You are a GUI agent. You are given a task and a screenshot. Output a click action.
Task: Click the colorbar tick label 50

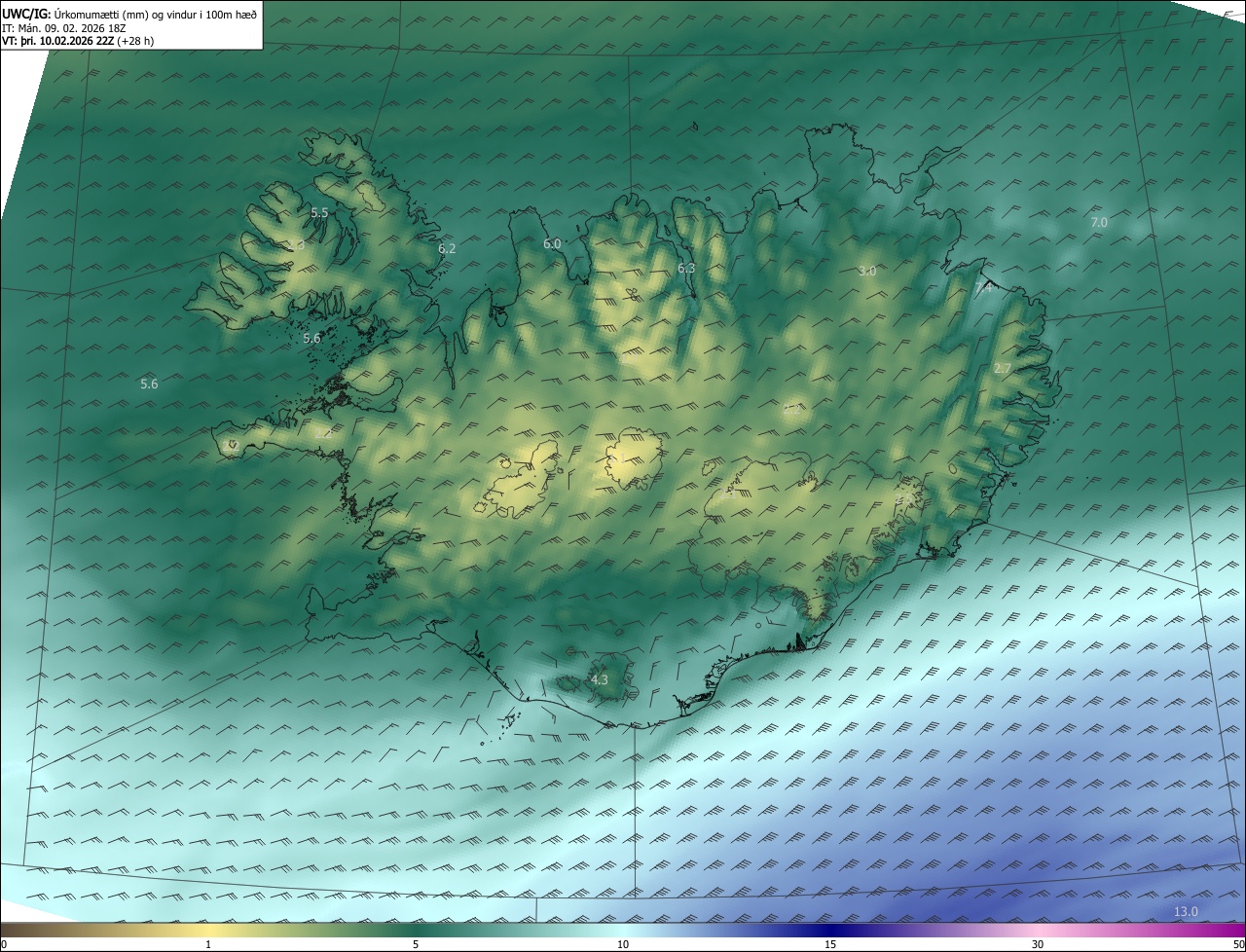pos(1238,945)
